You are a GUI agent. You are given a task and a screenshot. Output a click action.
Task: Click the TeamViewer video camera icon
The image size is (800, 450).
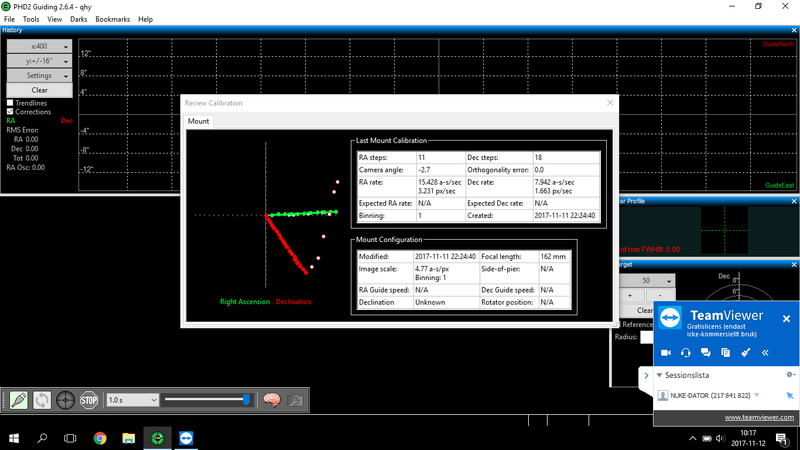[x=667, y=352]
